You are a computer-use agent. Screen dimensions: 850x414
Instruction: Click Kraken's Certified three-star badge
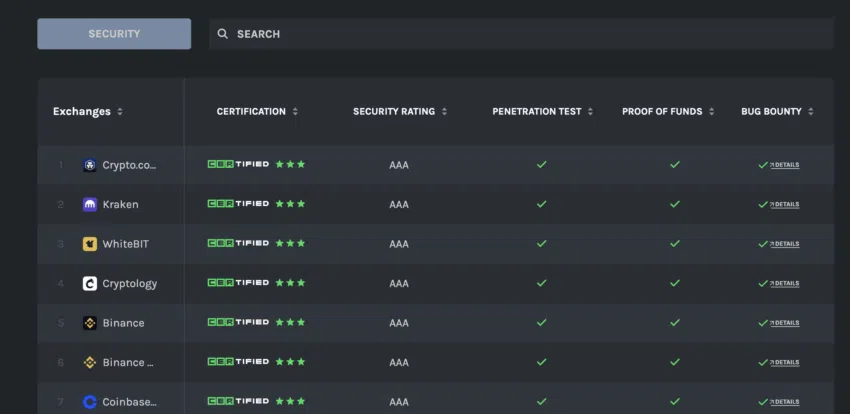point(256,204)
